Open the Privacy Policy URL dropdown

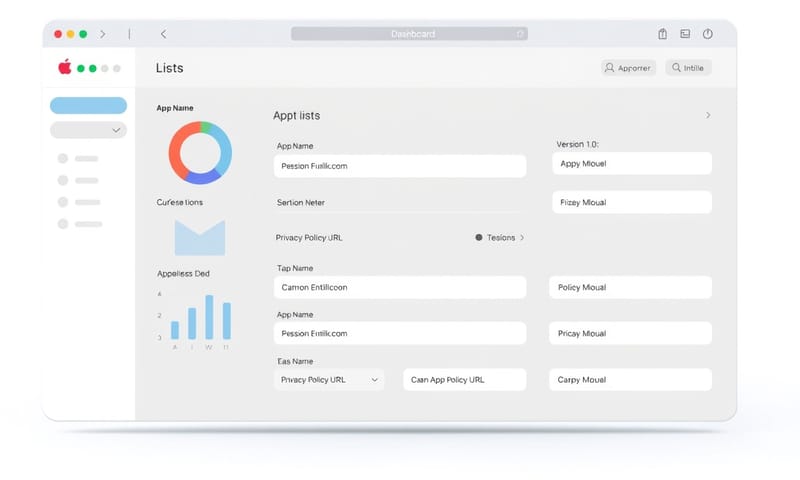(x=329, y=380)
